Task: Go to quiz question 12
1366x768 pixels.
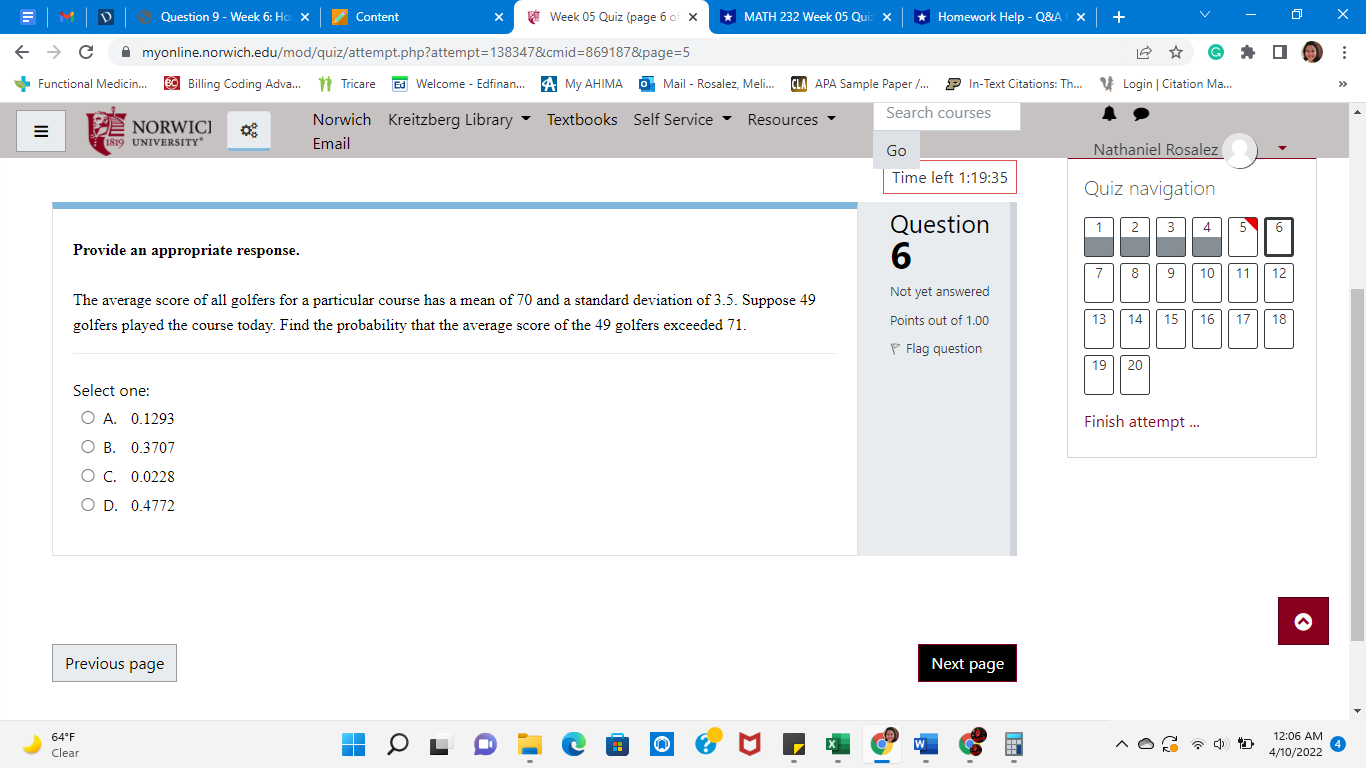Action: coord(1279,283)
